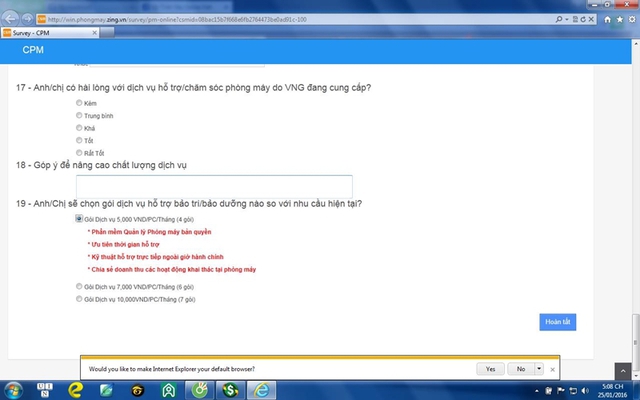This screenshot has width=640, height=400.
Task: Open the Tools gear icon
Action: pyautogui.click(x=632, y=19)
